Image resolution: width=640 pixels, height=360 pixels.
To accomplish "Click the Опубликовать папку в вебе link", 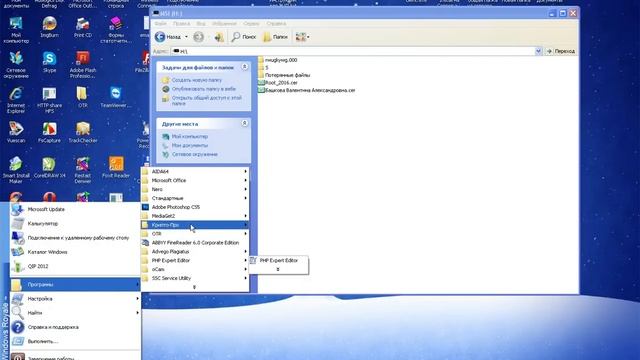I will tap(204, 89).
